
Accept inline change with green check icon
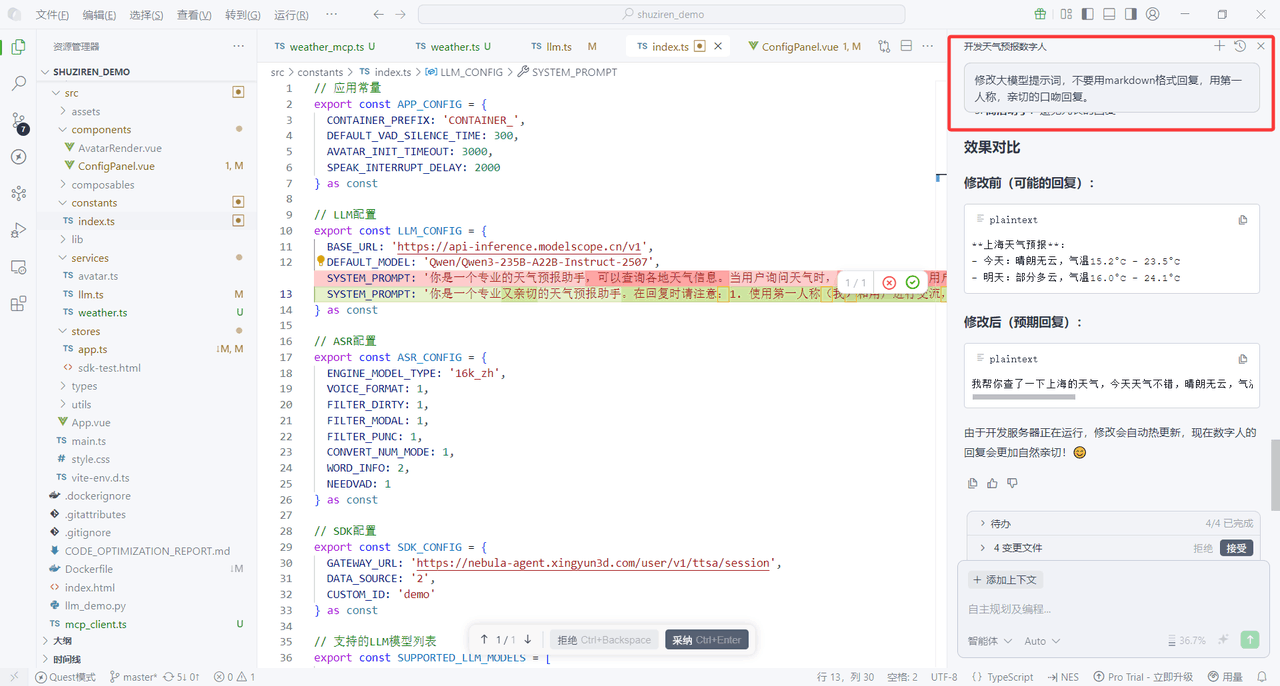pos(912,283)
